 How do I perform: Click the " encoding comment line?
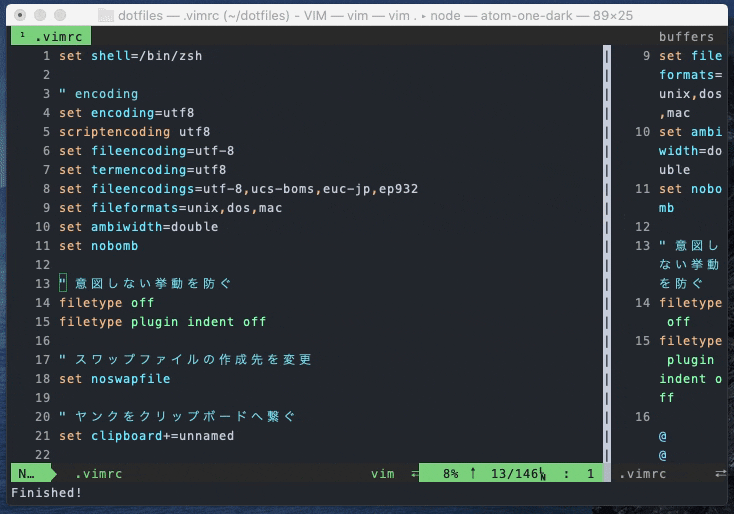tap(98, 94)
